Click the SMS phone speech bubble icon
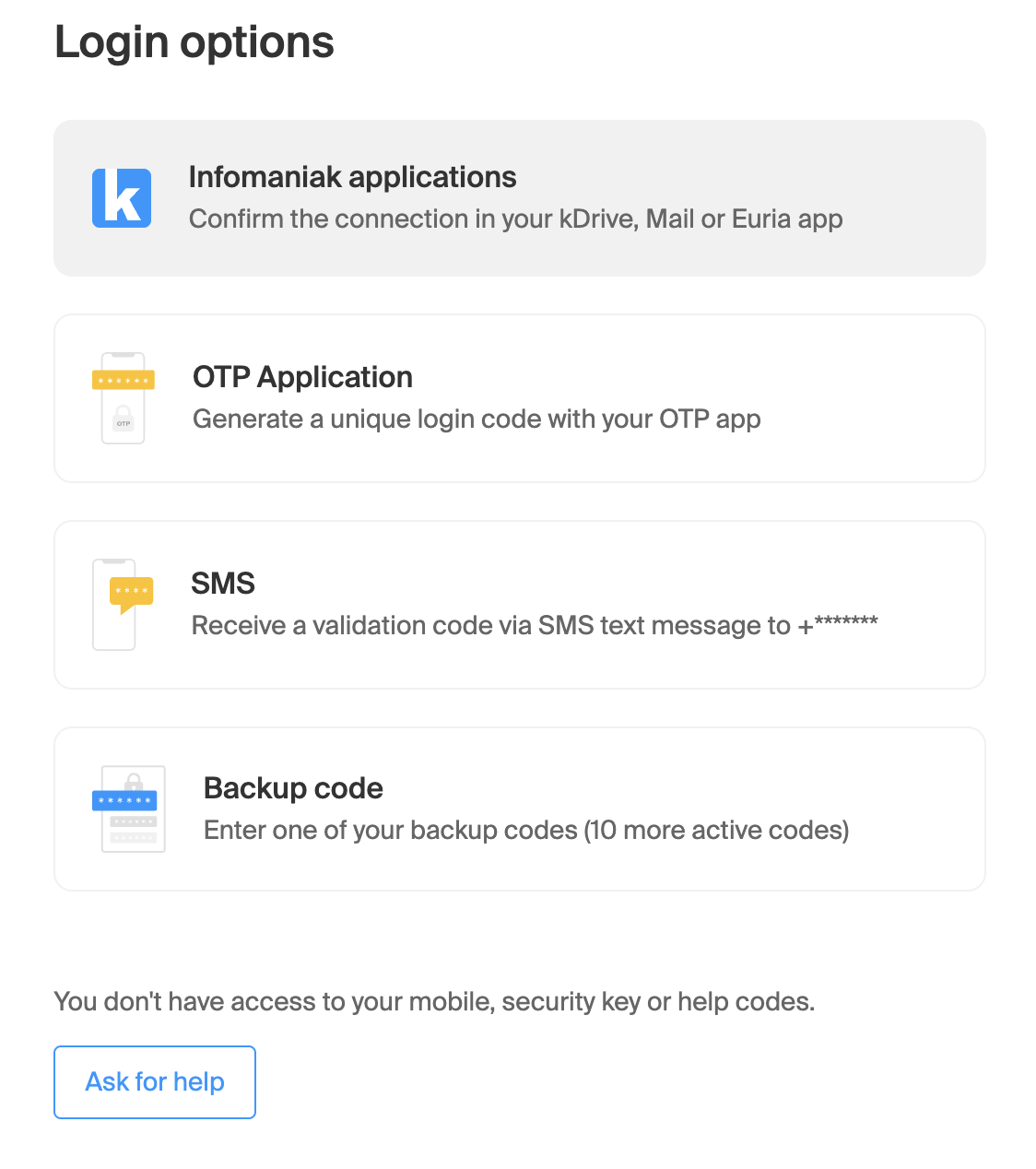Screen dimensions: 1036x1169 pos(123,605)
